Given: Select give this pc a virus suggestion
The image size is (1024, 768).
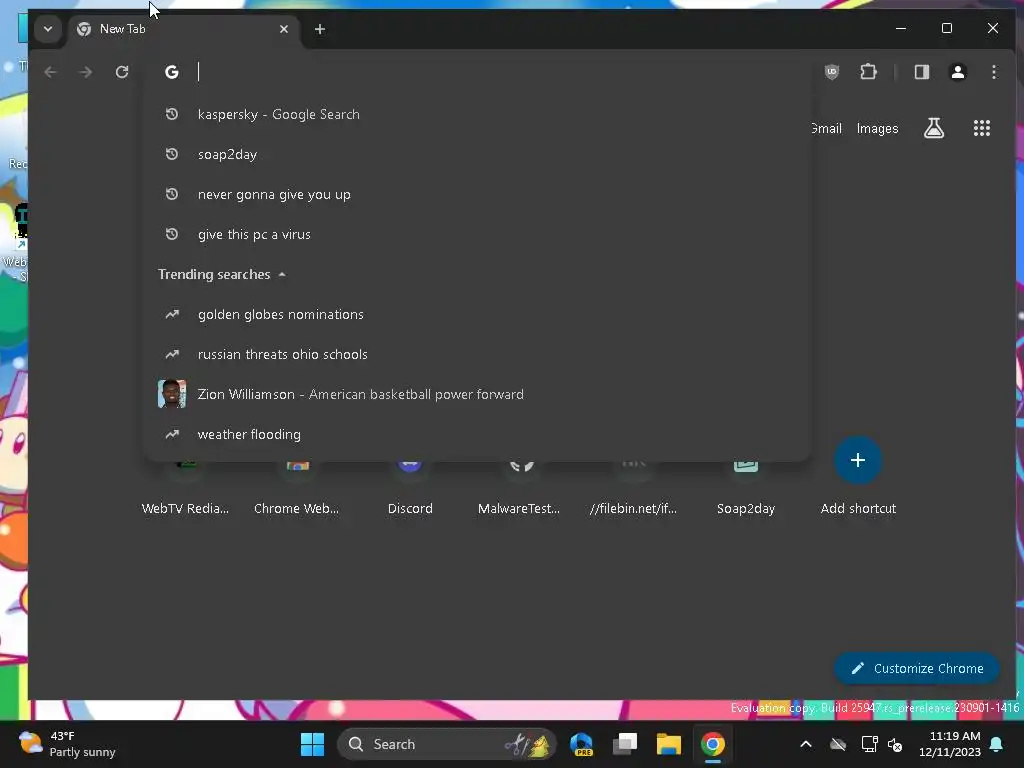Looking at the screenshot, I should 477,234.
